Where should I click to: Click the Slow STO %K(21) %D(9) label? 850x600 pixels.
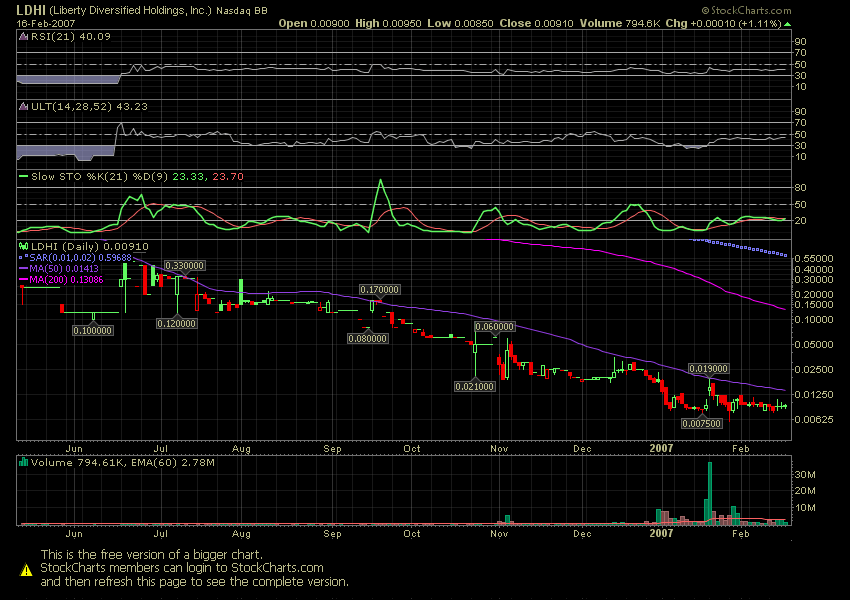coord(100,177)
